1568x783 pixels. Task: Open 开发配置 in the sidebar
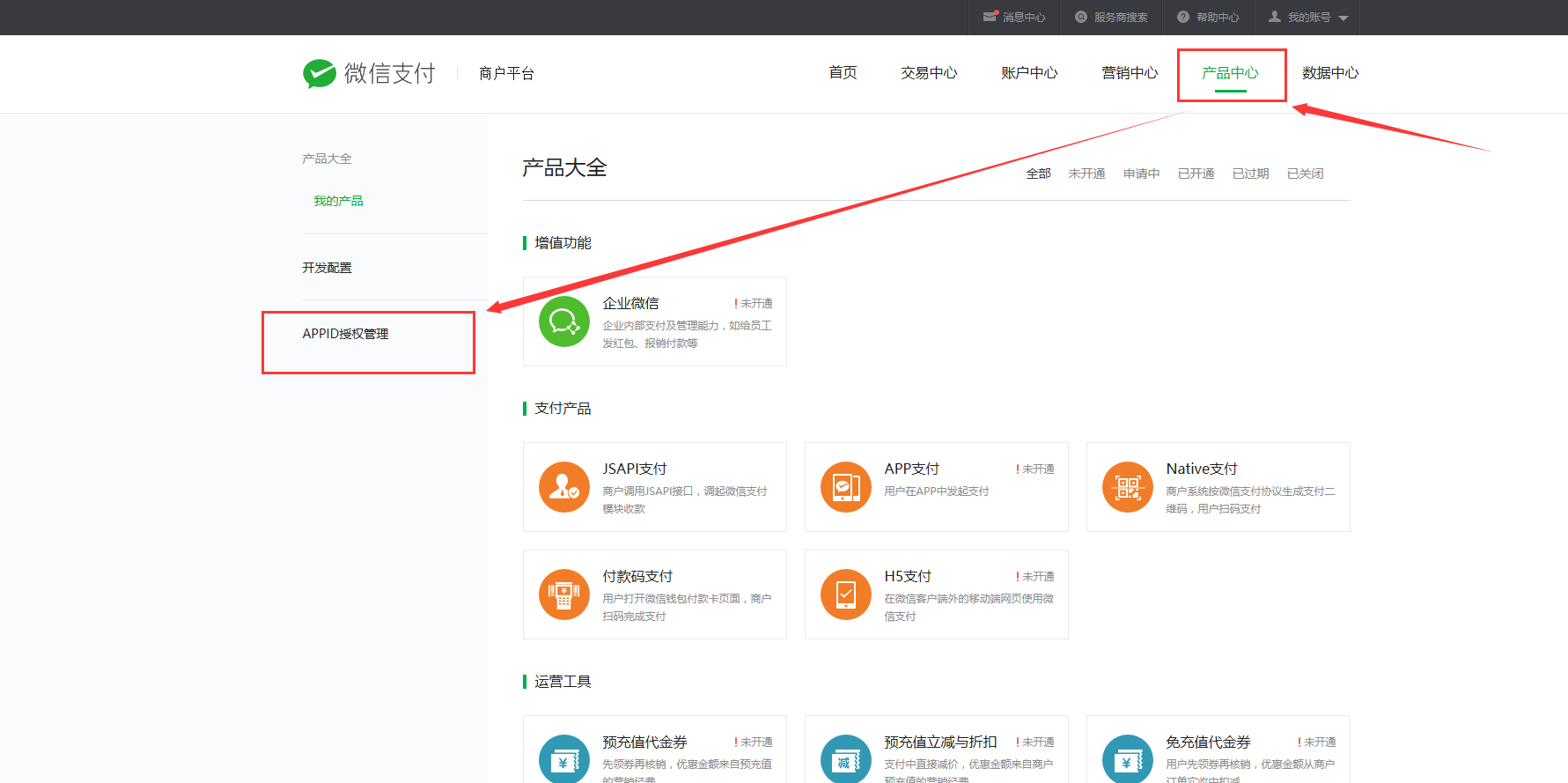[327, 268]
